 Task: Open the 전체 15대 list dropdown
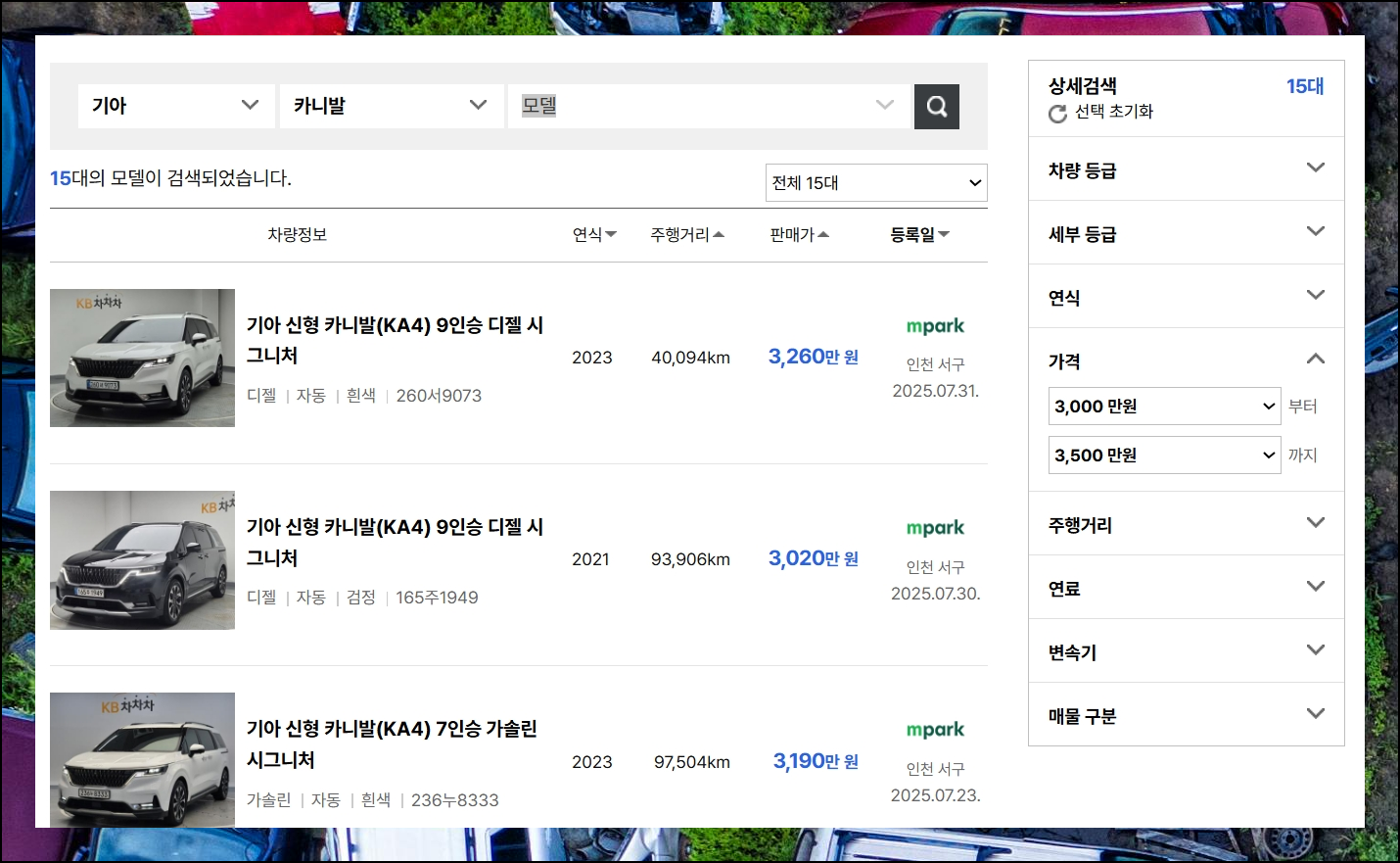(x=876, y=183)
